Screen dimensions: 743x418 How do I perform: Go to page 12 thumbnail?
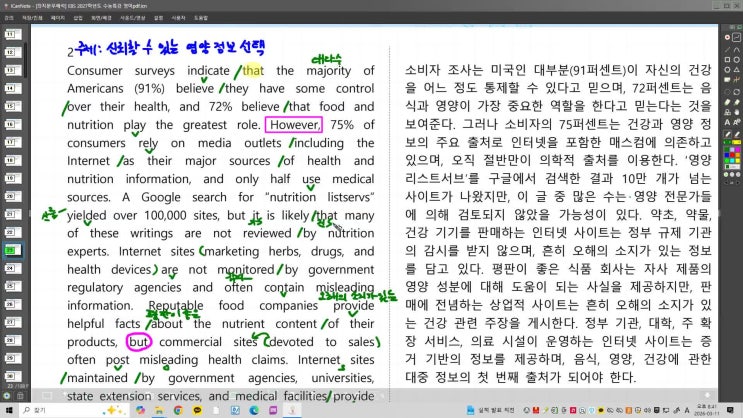pyautogui.click(x=13, y=52)
